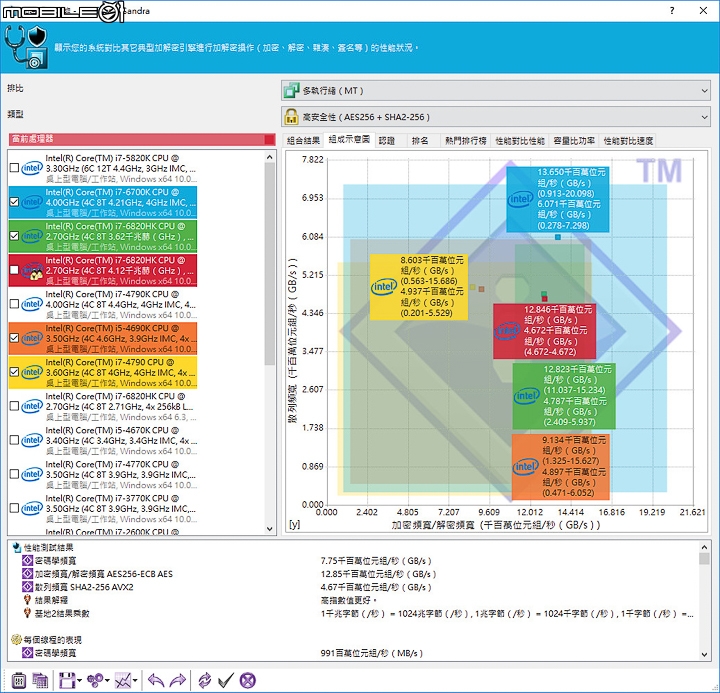Switch to the 組合結果 tab
The width and height of the screenshot is (720, 693).
click(x=303, y=141)
